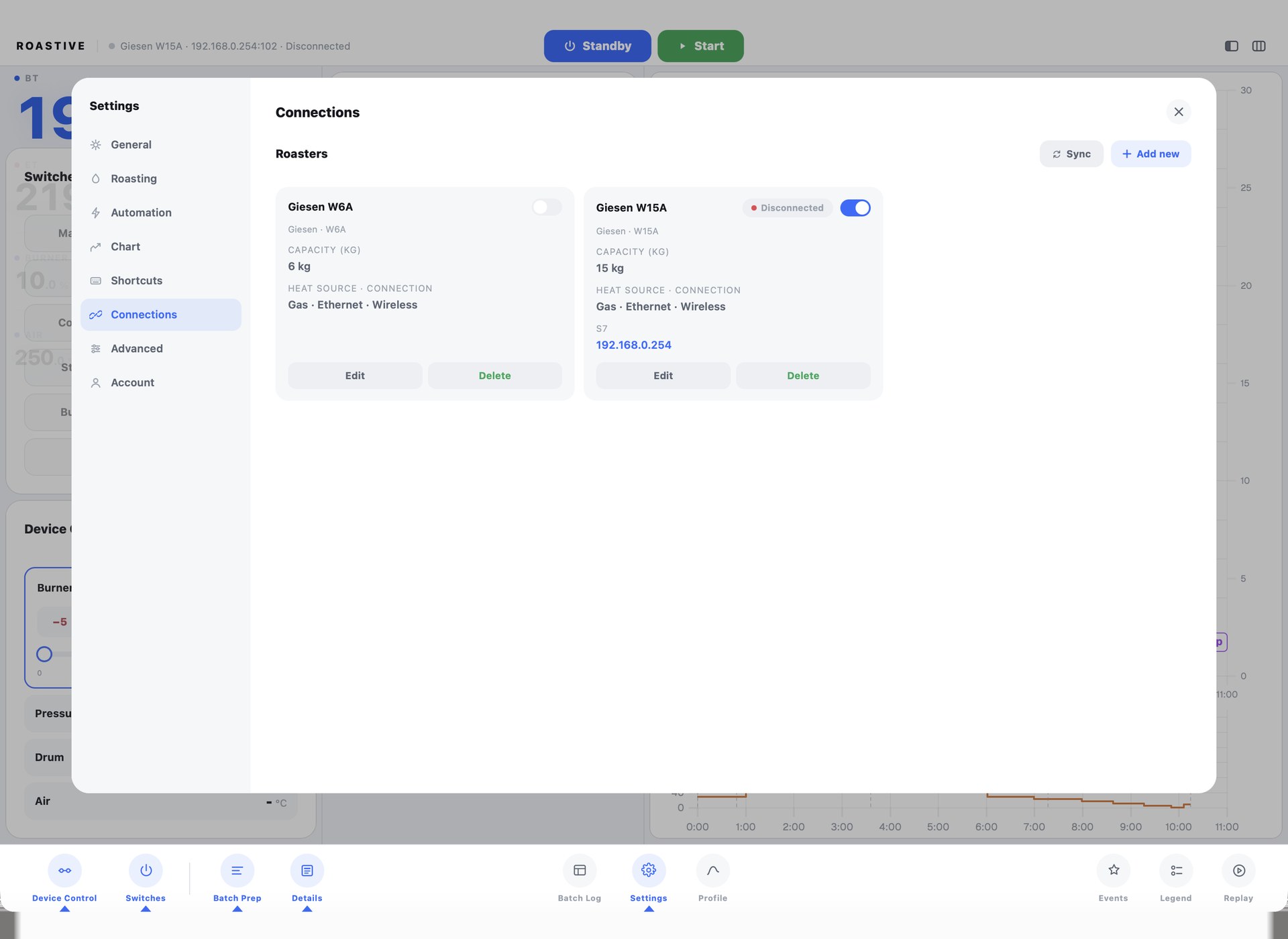1288x939 pixels.
Task: Delete the Giesen W15A roaster
Action: click(803, 376)
